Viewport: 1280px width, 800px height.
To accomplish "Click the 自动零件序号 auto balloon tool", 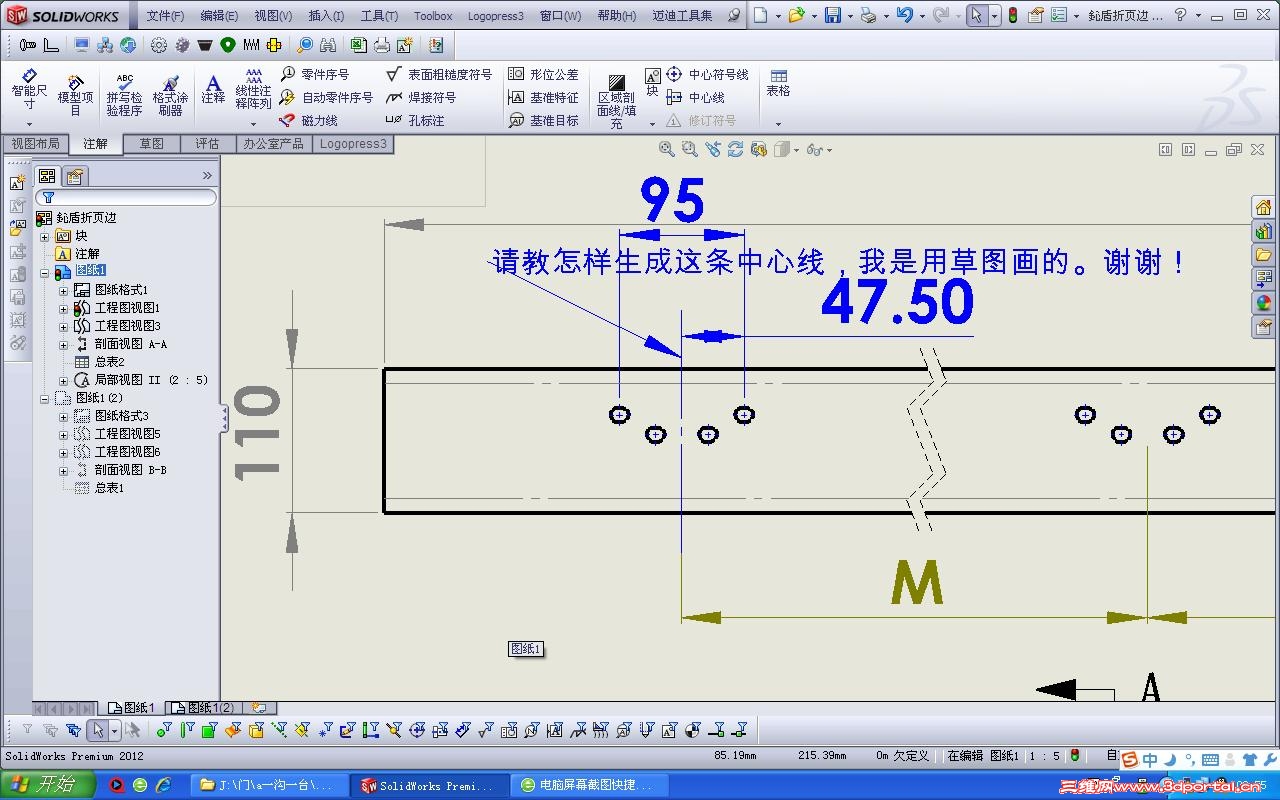I will pyautogui.click(x=326, y=97).
